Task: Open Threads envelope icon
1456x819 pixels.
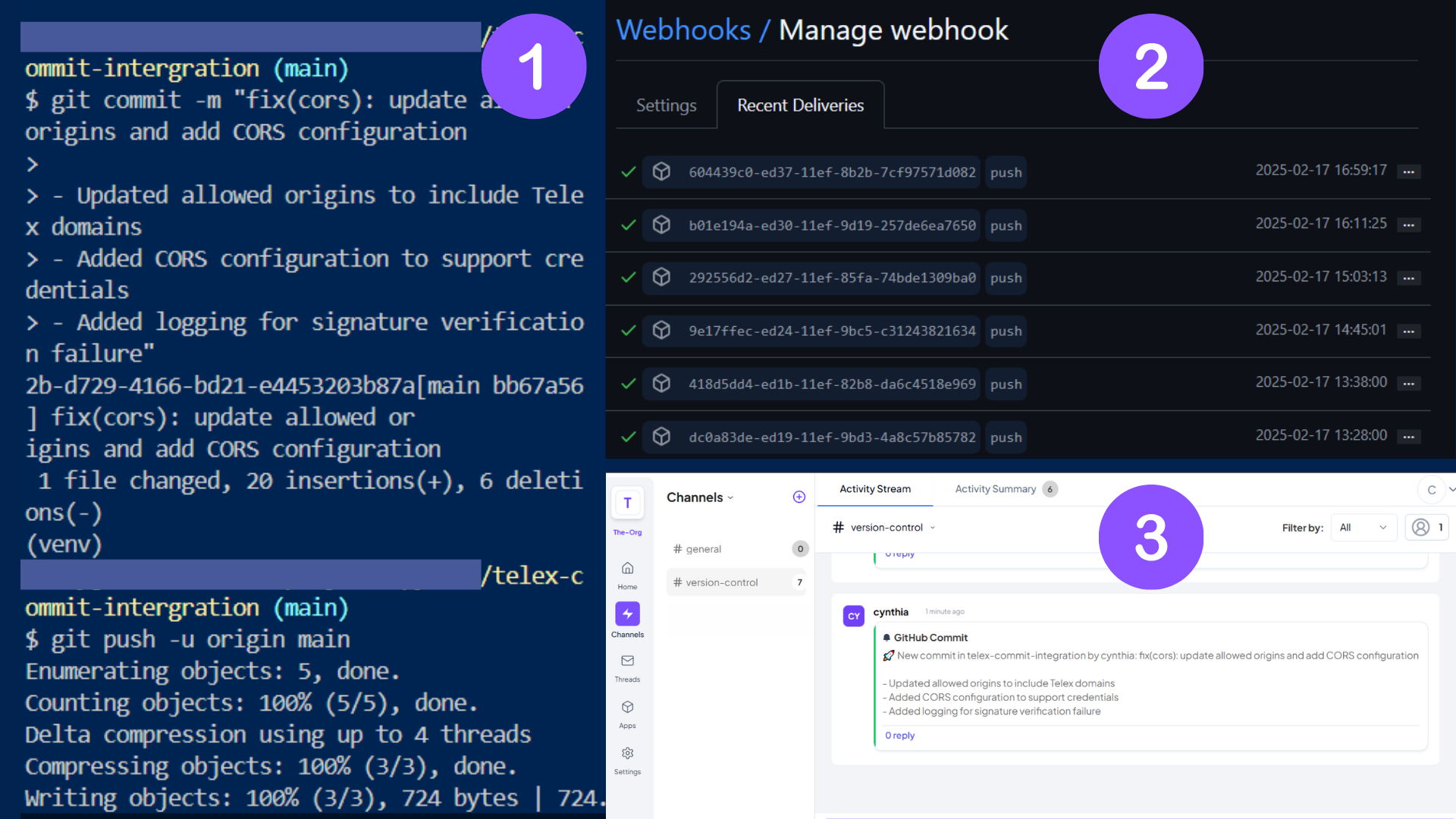Action: point(627,661)
